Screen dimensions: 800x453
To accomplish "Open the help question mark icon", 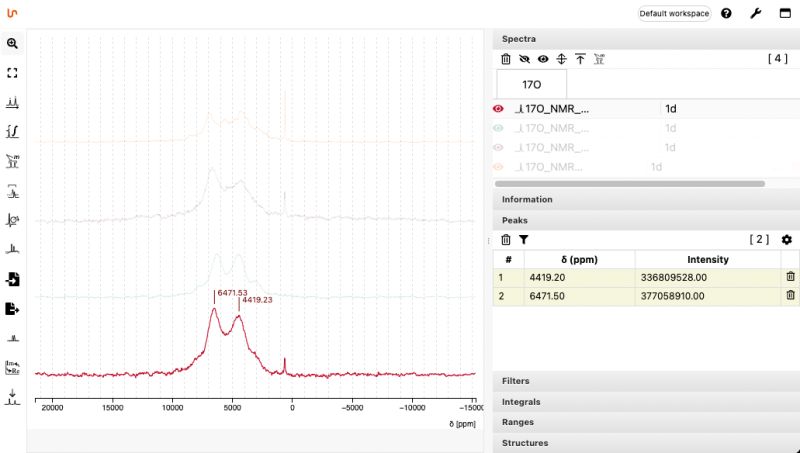I will tap(726, 13).
